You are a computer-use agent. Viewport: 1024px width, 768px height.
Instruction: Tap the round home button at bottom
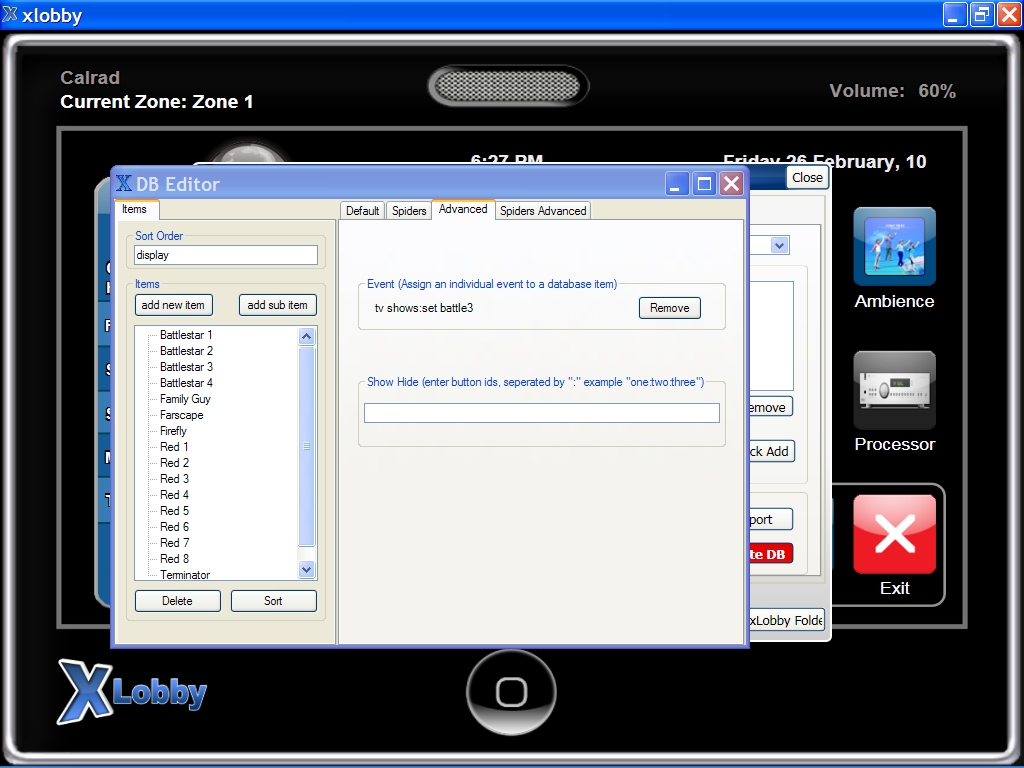tap(511, 692)
